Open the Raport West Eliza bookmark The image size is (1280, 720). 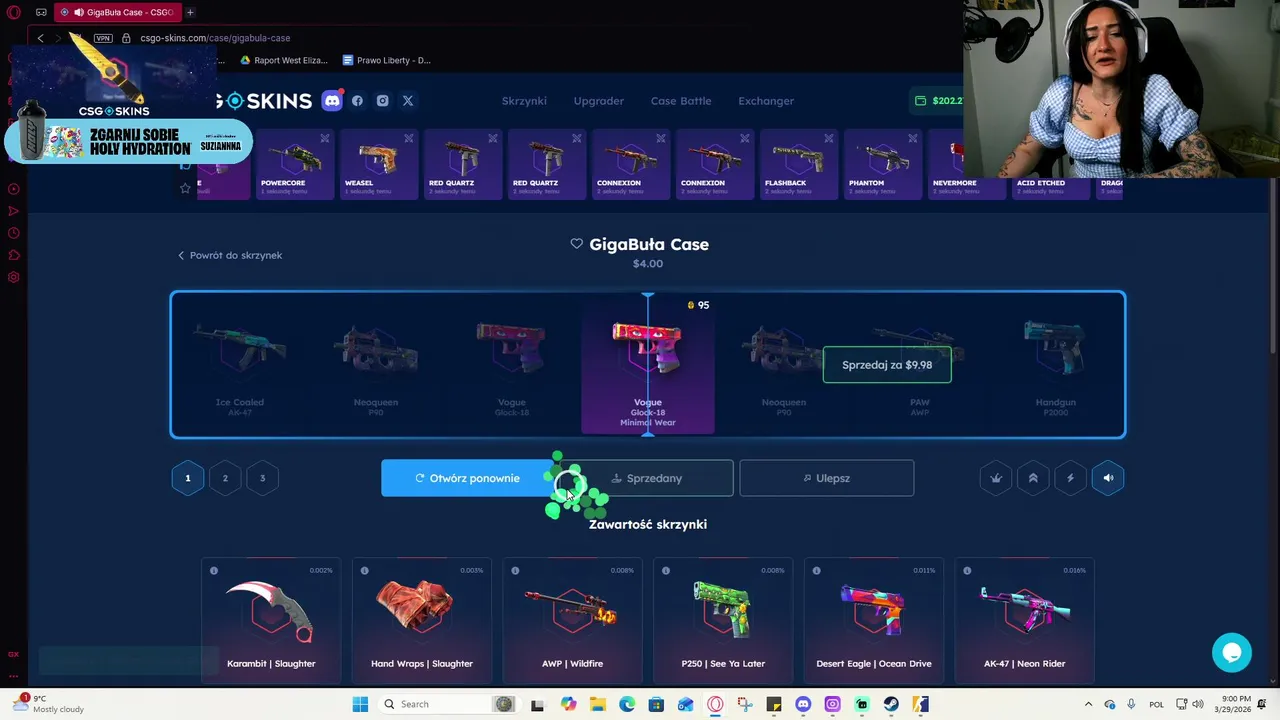tap(283, 60)
